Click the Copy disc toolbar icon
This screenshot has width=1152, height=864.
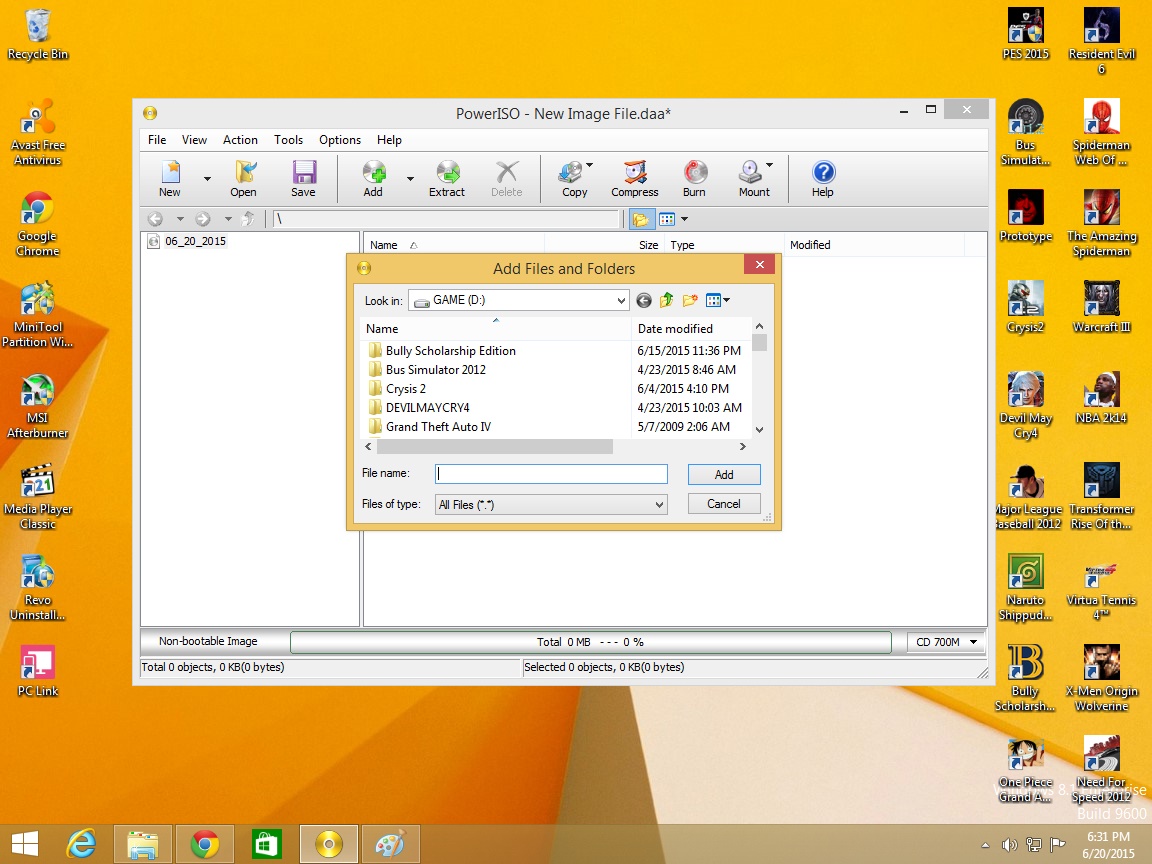[x=575, y=179]
